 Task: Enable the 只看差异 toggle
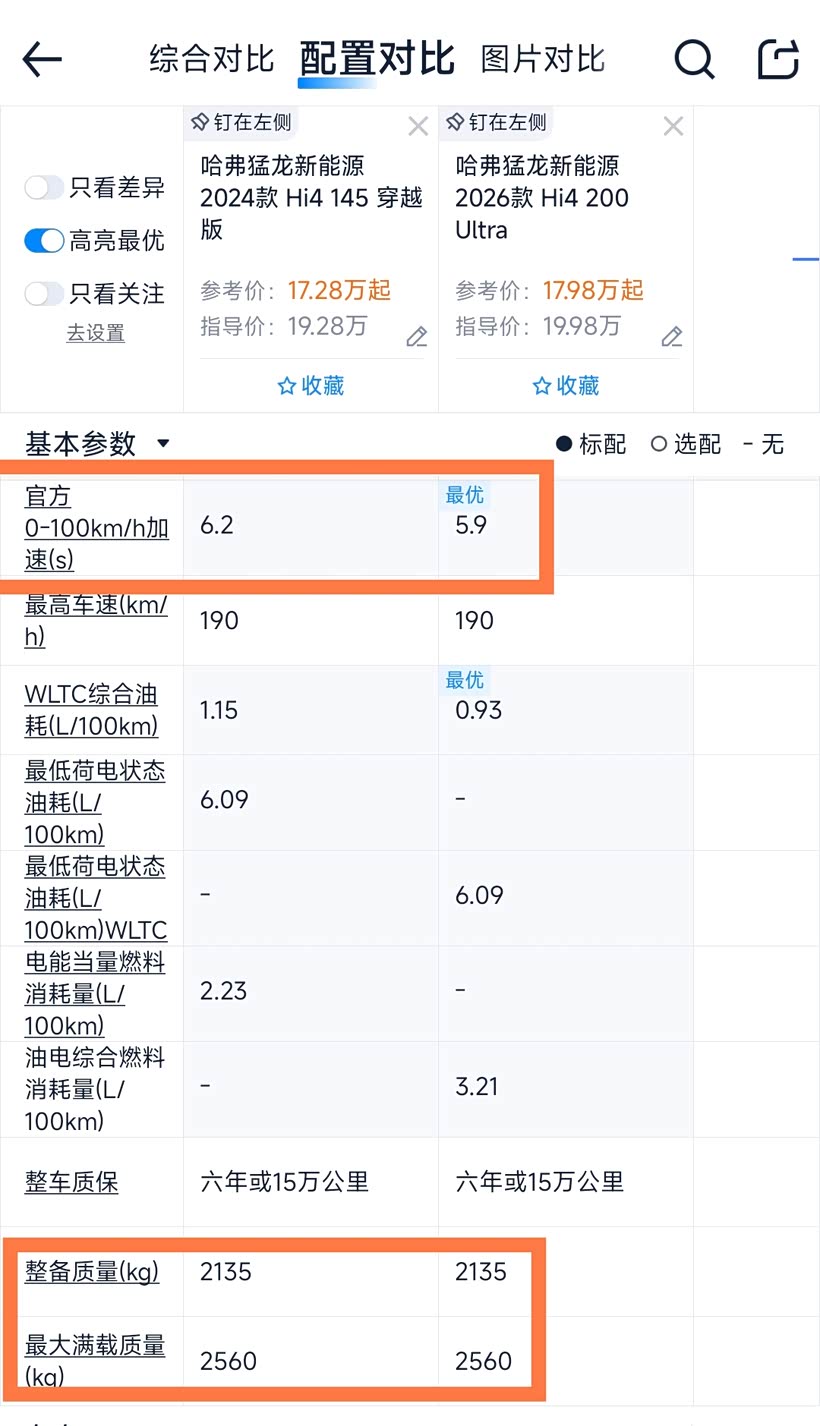click(x=44, y=188)
